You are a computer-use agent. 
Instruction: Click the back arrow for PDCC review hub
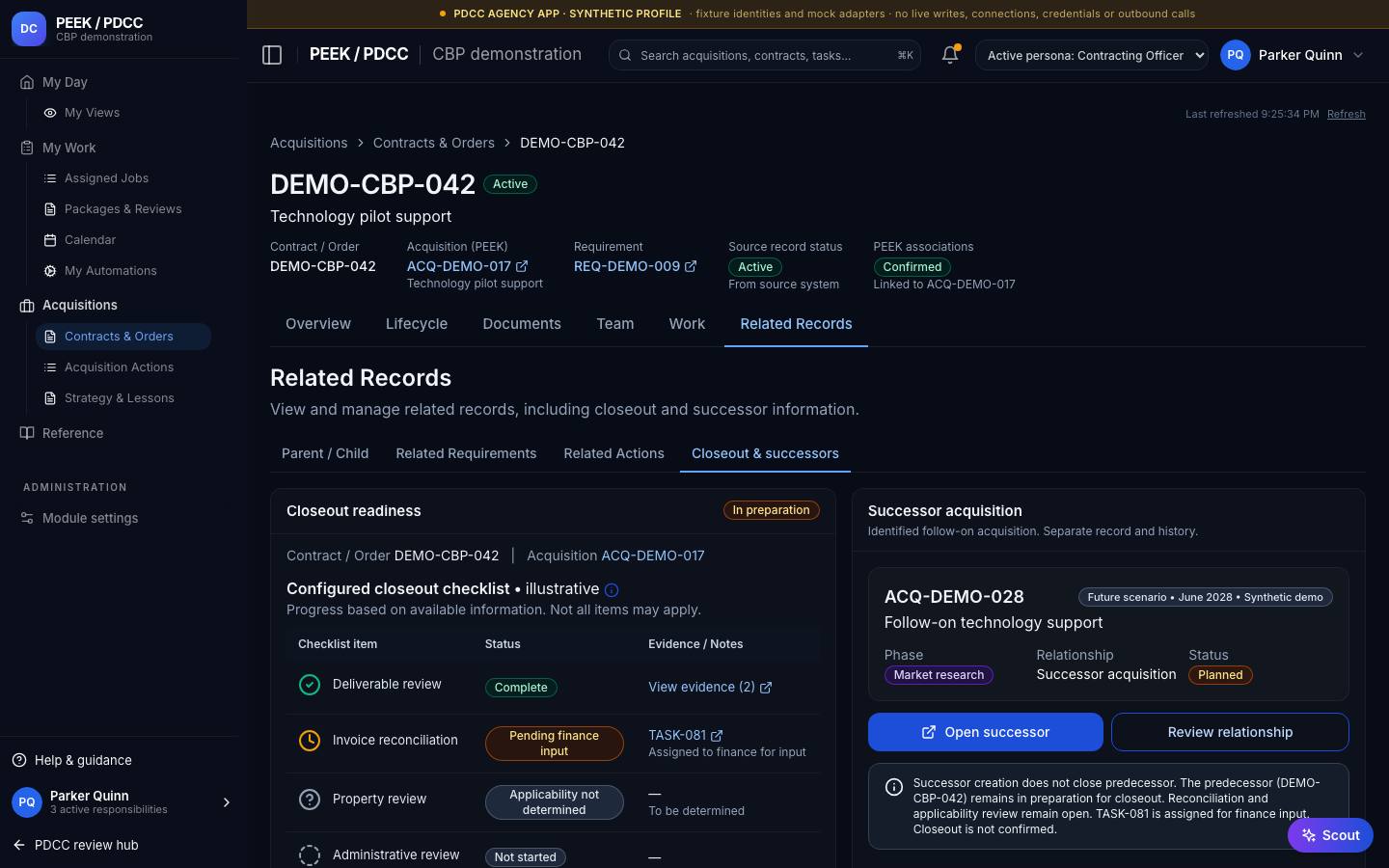(19, 845)
